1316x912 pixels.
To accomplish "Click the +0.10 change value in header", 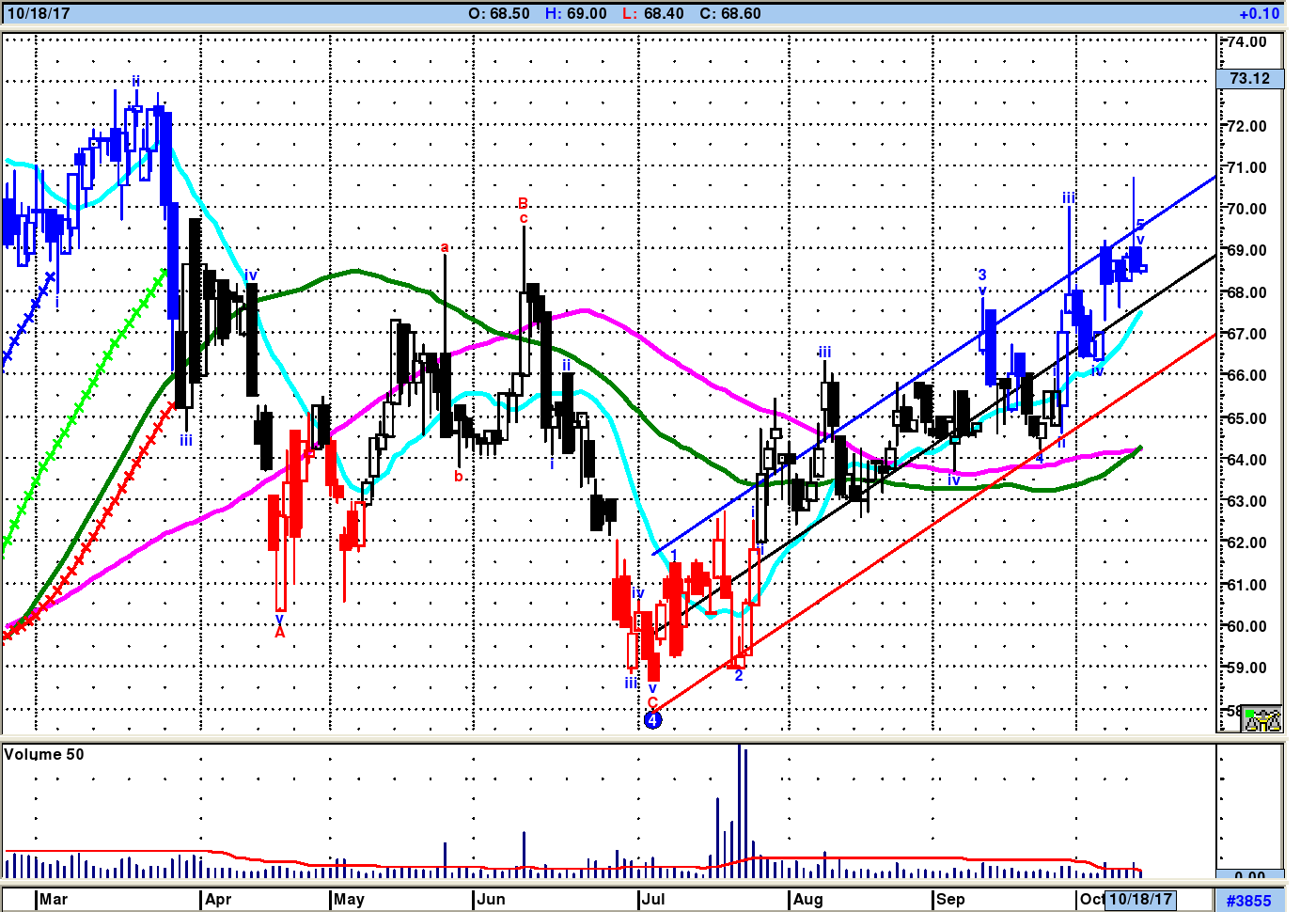I will [x=1259, y=14].
